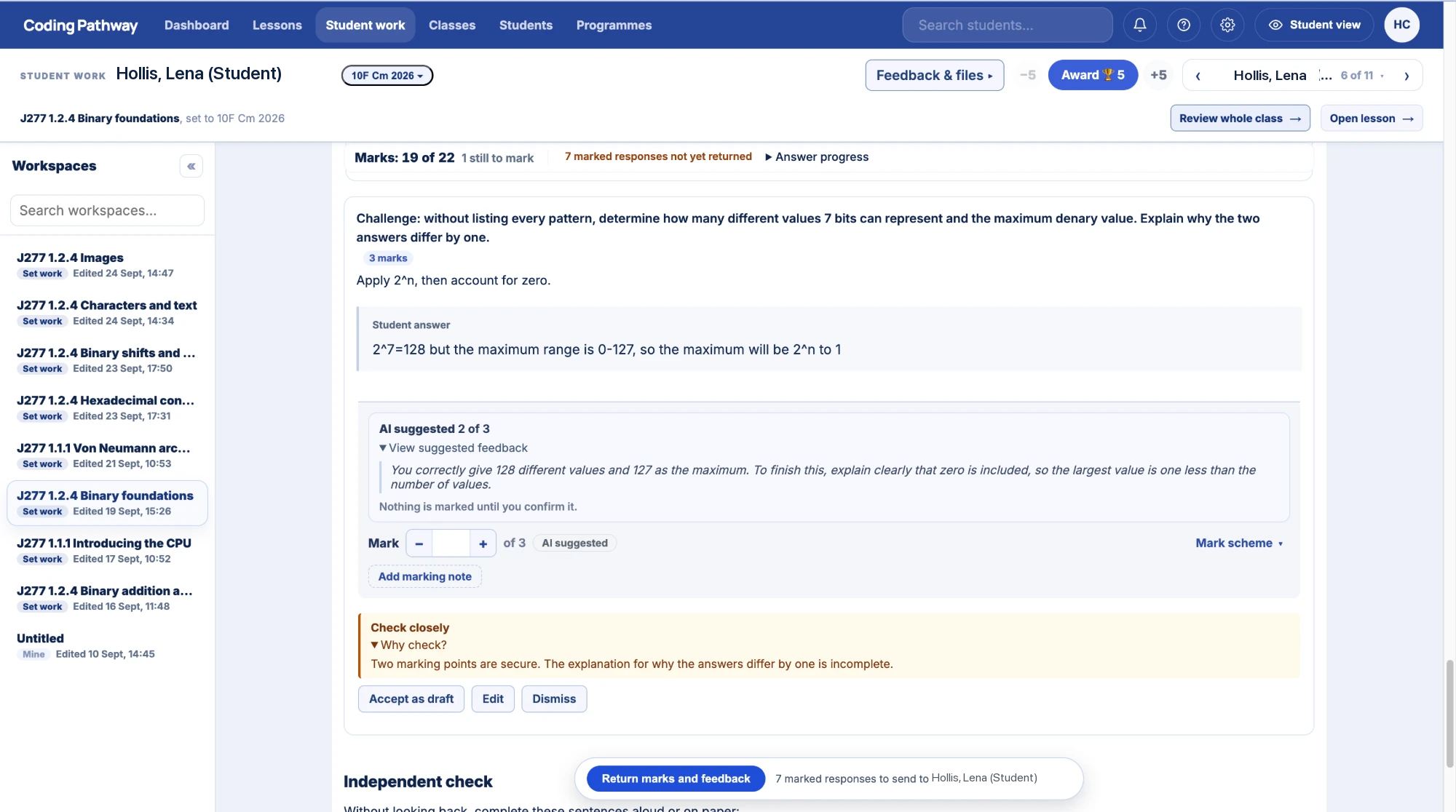Screen dimensions: 1456x812
Task: Open the Lessons tab
Action: pyautogui.click(x=277, y=25)
